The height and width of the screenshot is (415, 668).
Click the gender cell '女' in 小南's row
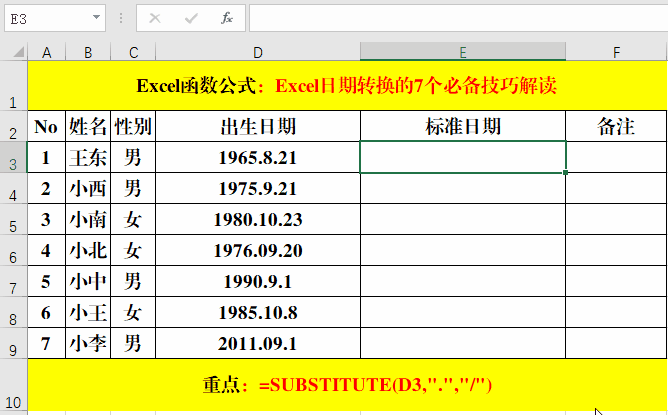[x=133, y=219]
